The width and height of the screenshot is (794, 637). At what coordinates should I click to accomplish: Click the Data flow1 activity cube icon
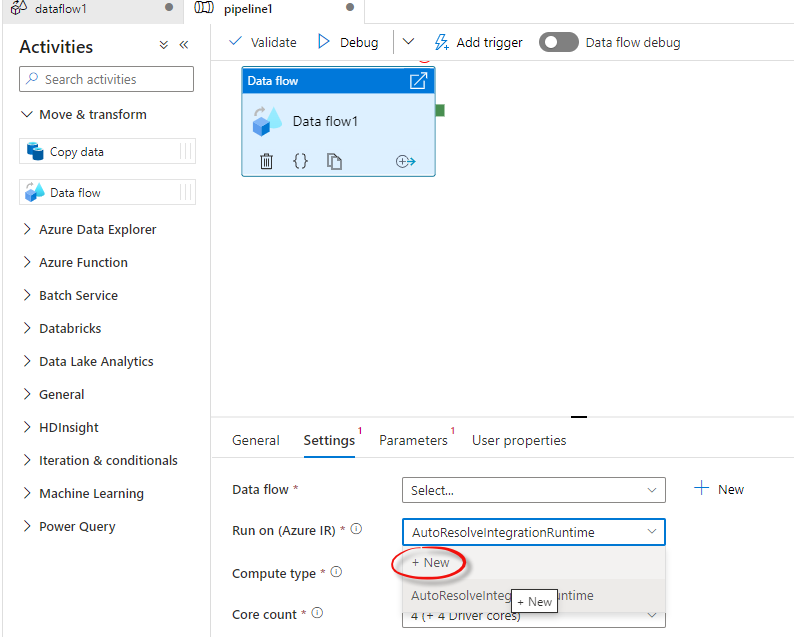click(x=267, y=122)
